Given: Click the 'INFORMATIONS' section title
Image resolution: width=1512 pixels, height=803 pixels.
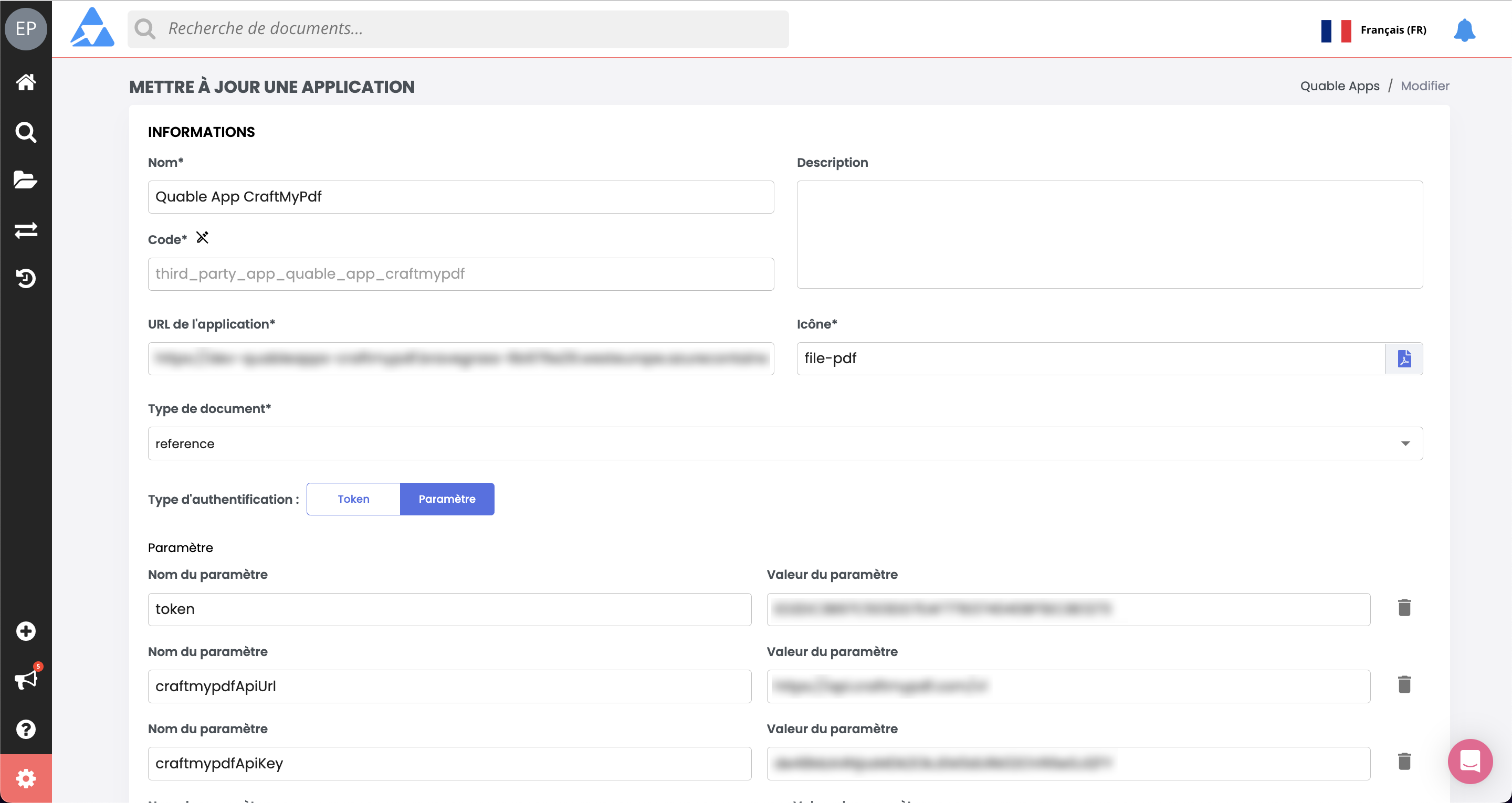Looking at the screenshot, I should [x=201, y=132].
